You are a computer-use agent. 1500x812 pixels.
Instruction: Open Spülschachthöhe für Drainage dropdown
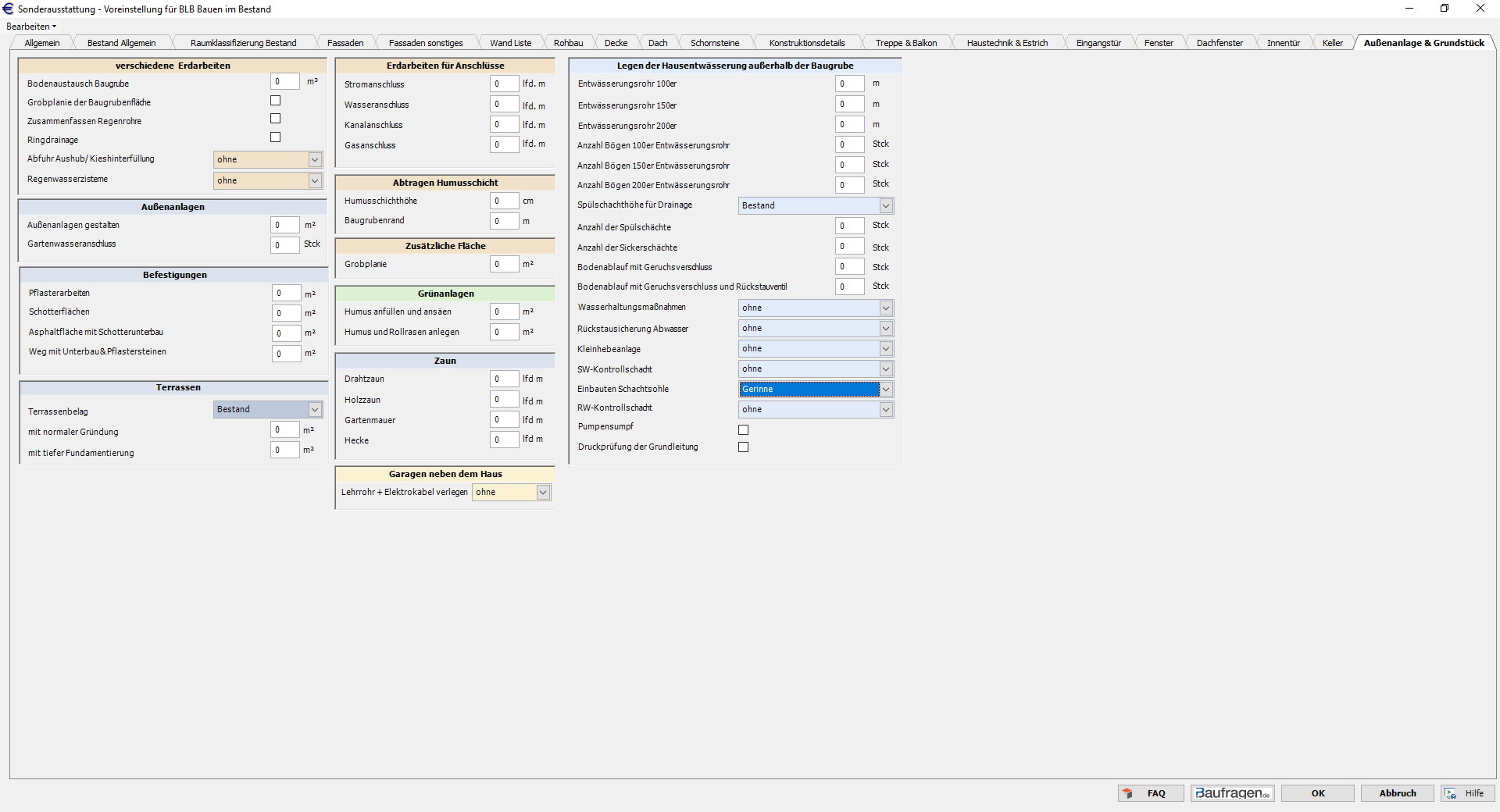click(885, 206)
